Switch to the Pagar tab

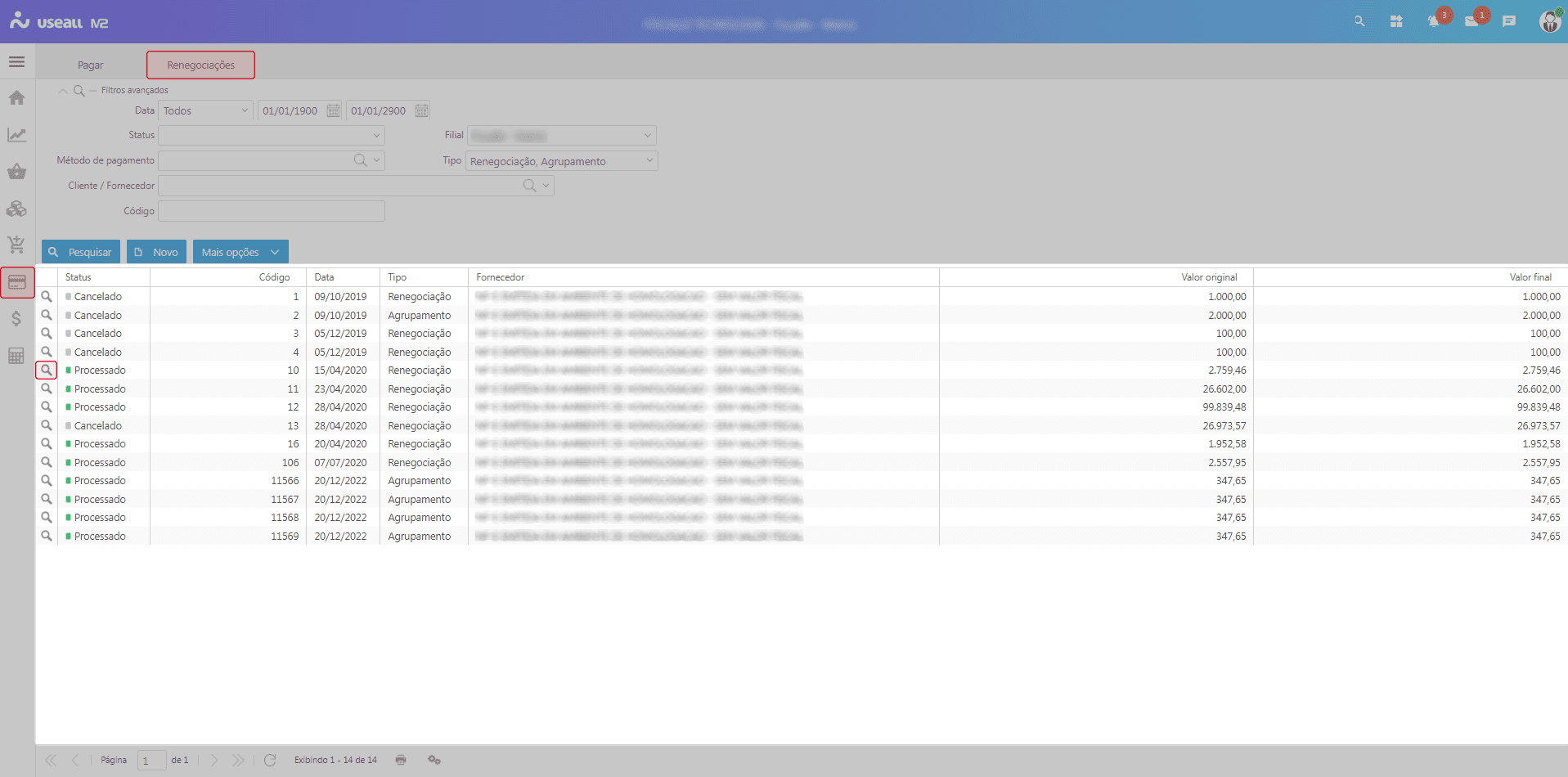[90, 65]
